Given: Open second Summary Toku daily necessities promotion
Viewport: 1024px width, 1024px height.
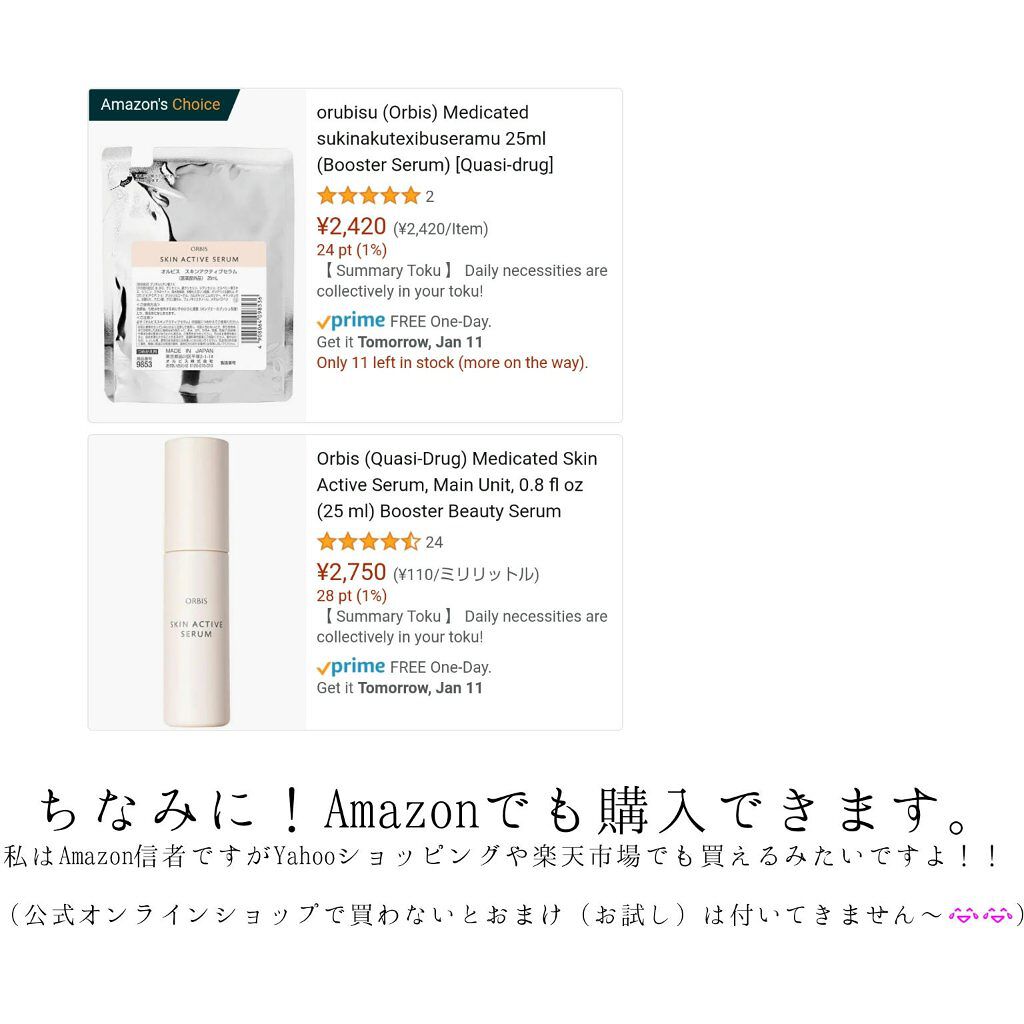Looking at the screenshot, I should 462,626.
